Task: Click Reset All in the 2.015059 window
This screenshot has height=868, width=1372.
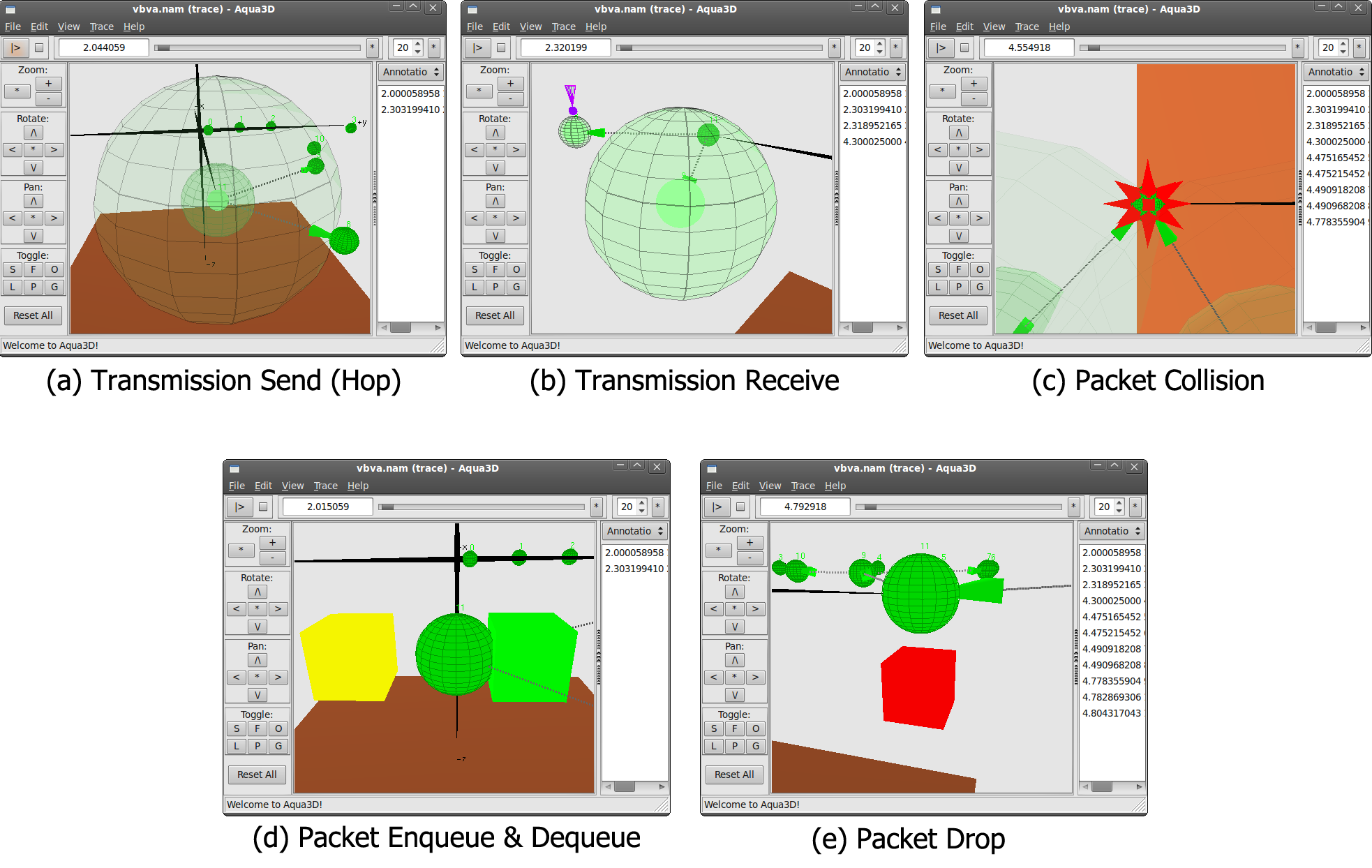Action: tap(257, 775)
